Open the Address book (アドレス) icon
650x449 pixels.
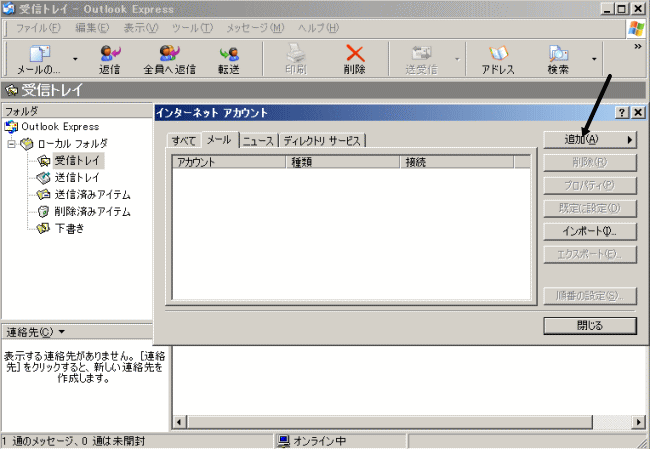498,54
